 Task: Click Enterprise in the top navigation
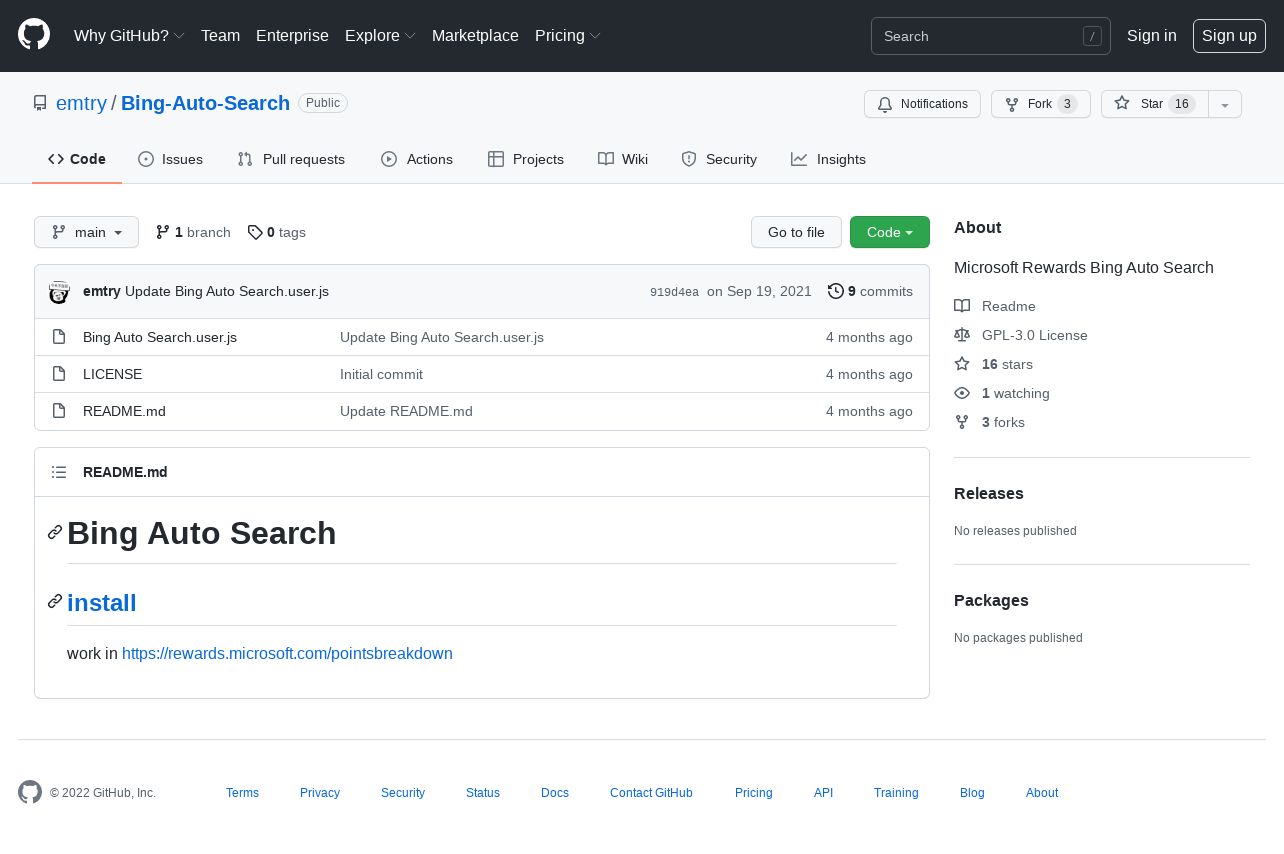coord(292,35)
